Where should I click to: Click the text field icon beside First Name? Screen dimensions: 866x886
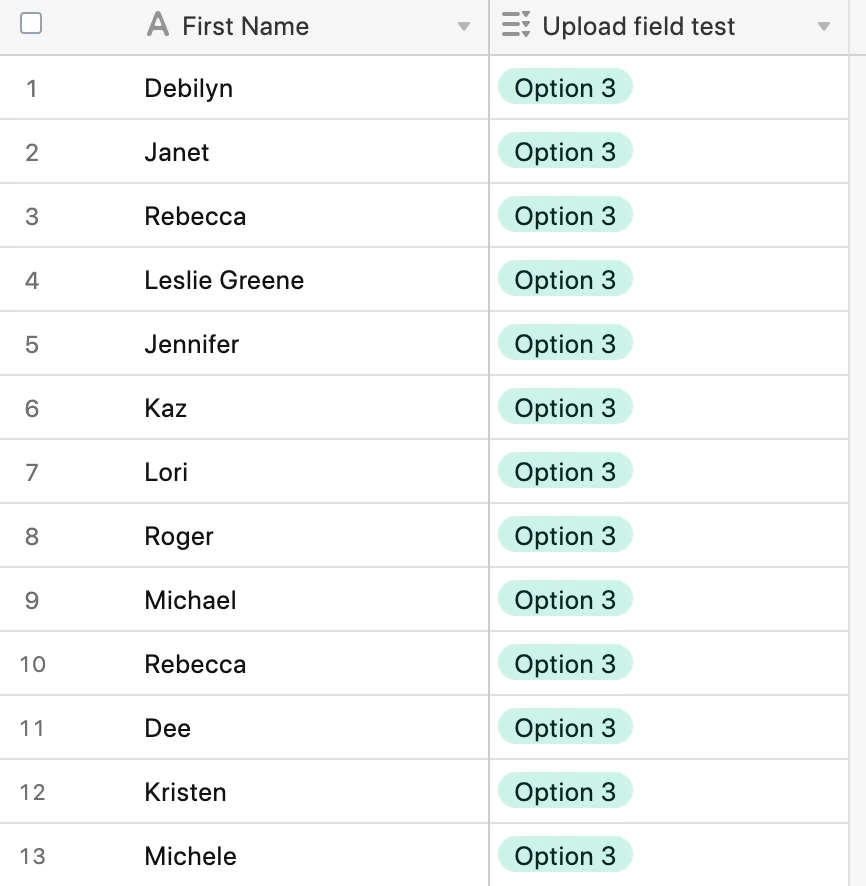click(158, 25)
